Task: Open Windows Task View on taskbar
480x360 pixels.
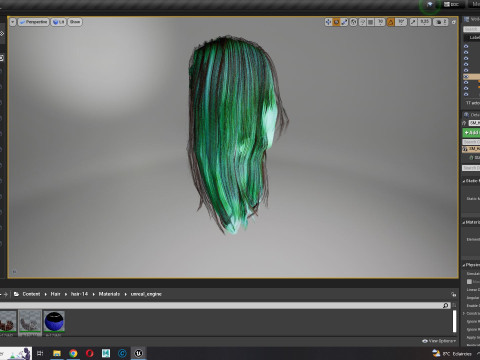Action: (40, 353)
